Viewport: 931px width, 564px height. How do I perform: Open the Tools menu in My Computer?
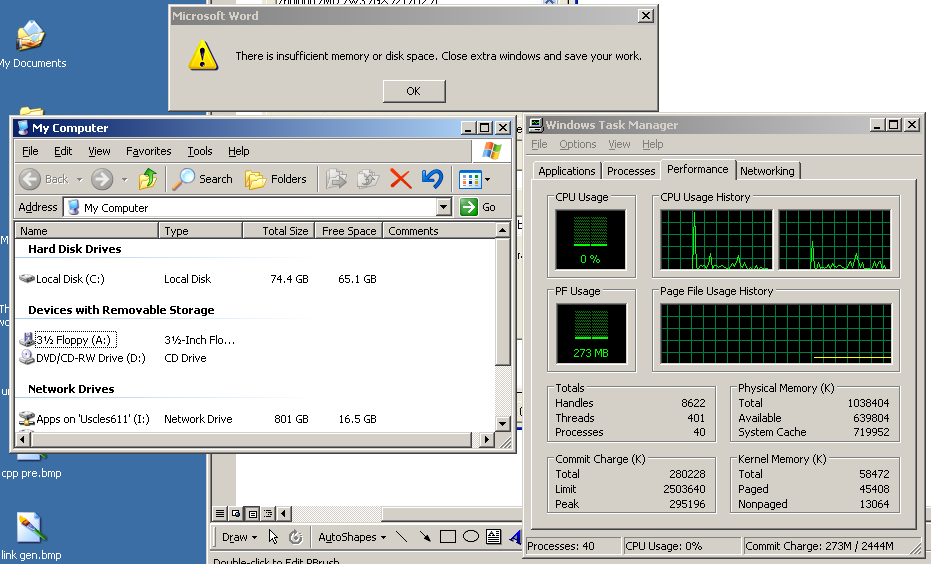(x=200, y=151)
